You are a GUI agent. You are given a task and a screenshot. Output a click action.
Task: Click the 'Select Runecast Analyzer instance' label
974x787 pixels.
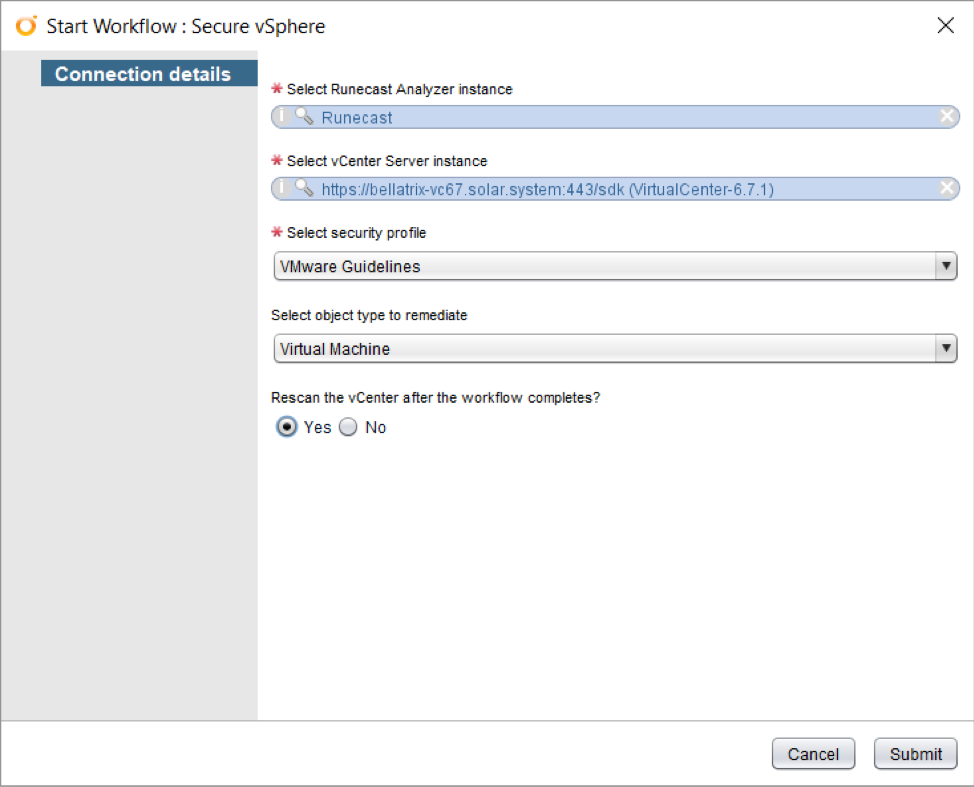click(x=399, y=89)
